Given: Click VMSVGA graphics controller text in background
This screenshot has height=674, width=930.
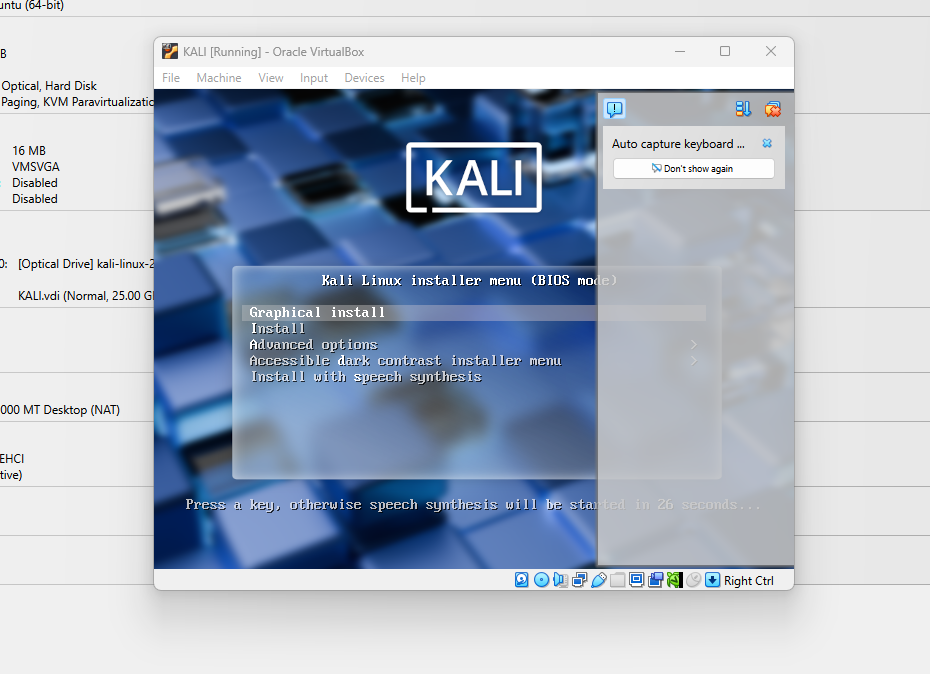Looking at the screenshot, I should [x=36, y=167].
